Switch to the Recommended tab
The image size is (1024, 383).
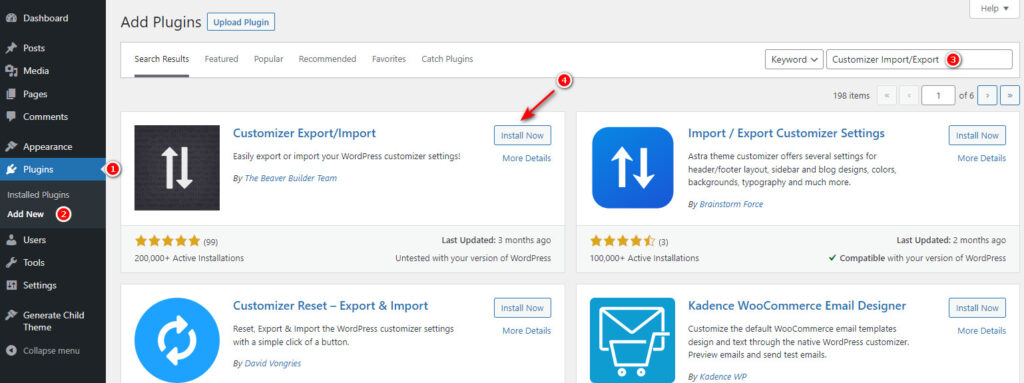[x=327, y=59]
